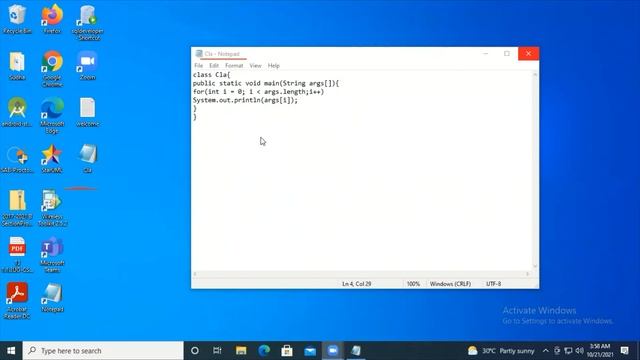
Task: Select the PDF document desktop icon
Action: (17, 254)
